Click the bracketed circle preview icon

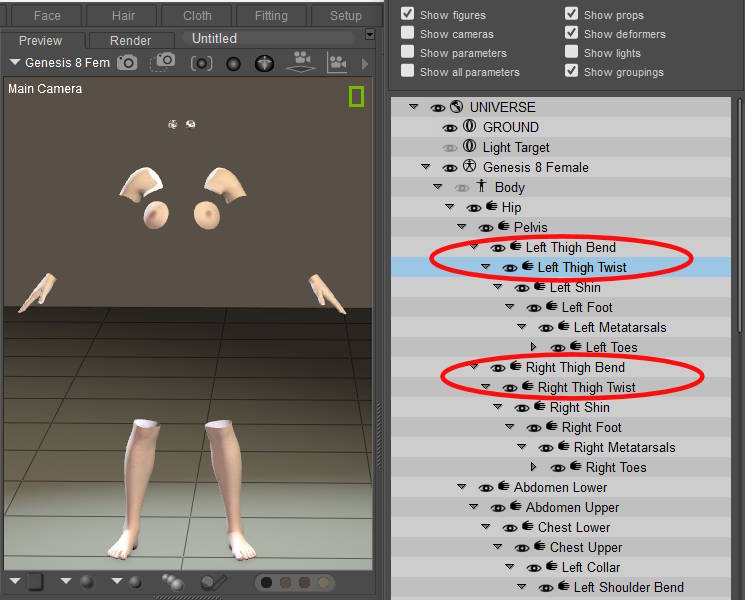(x=201, y=63)
